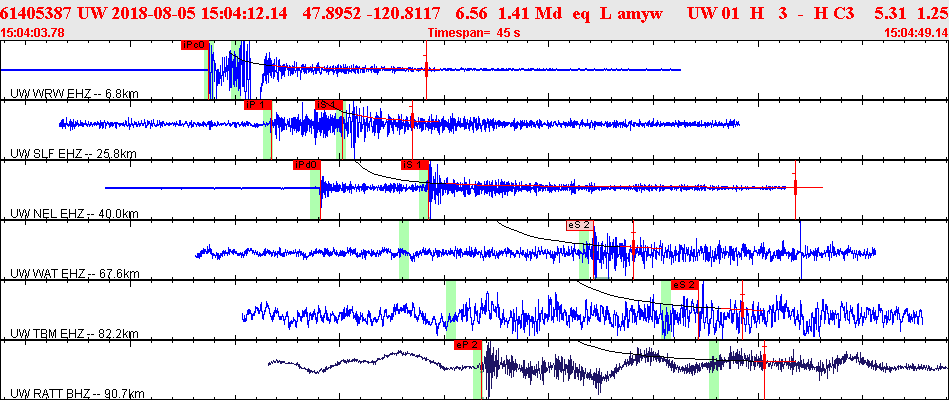Click the eS 2 pick flag on WAT
The image size is (949, 400).
point(580,225)
